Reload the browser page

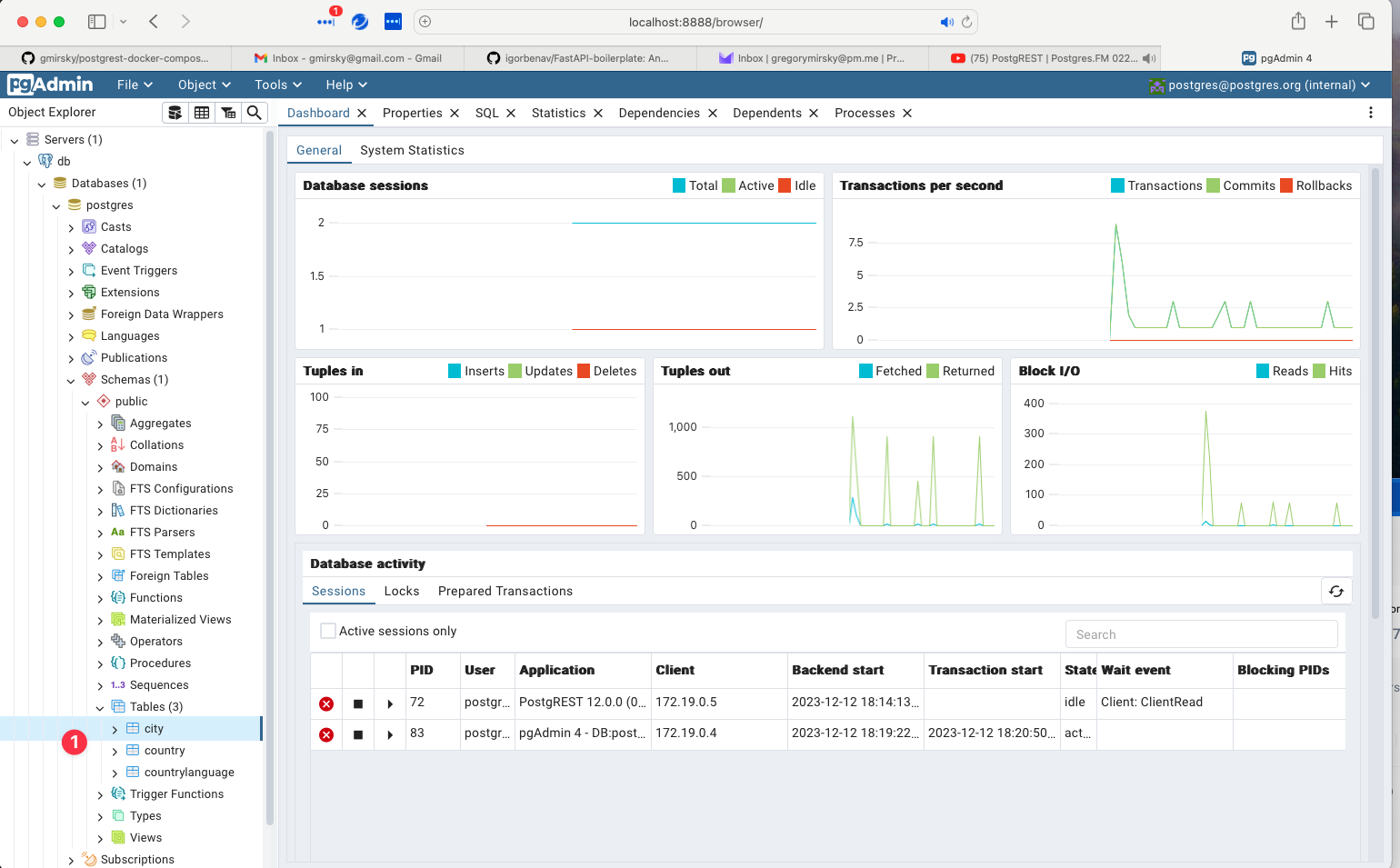967,22
